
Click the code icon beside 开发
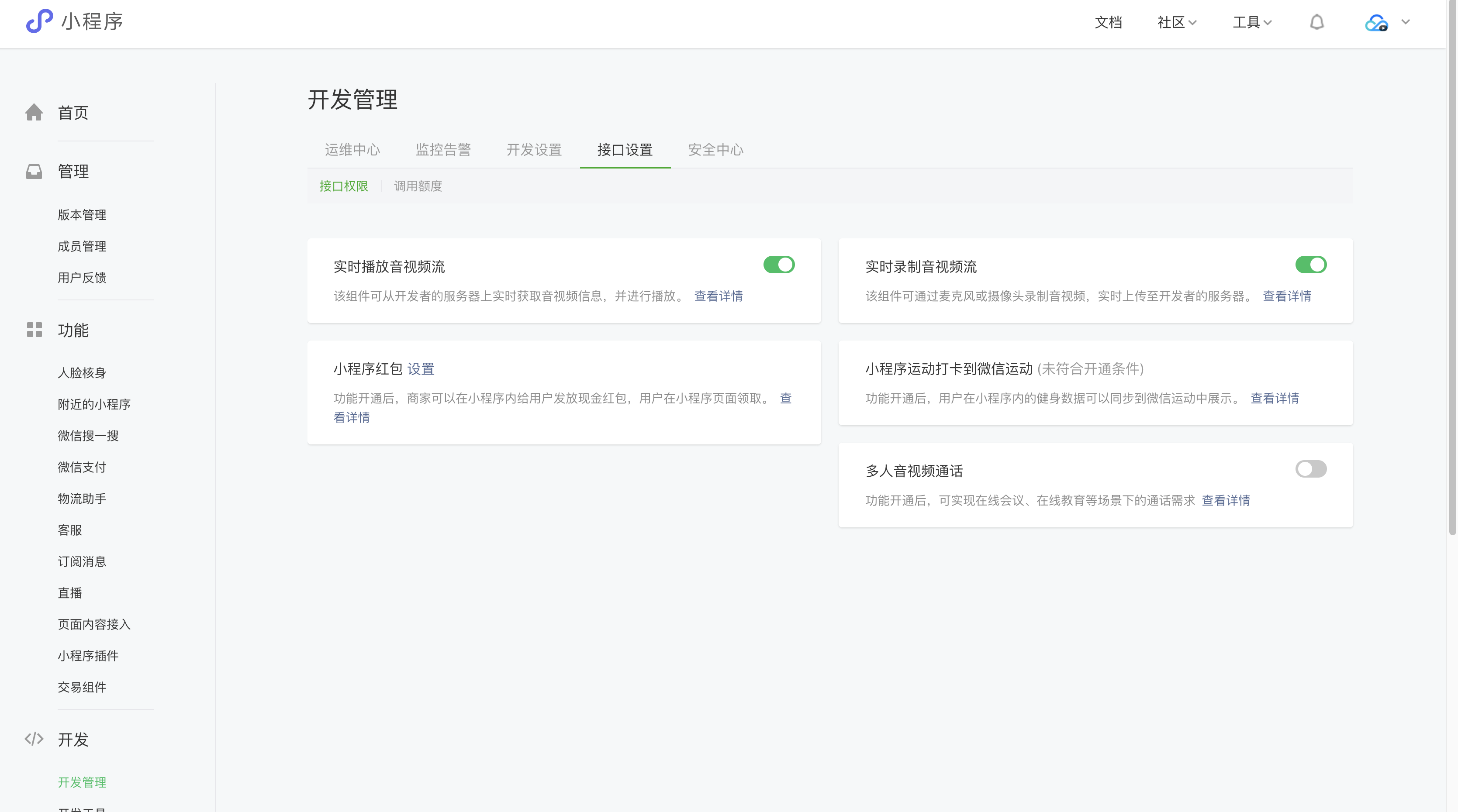(x=34, y=739)
